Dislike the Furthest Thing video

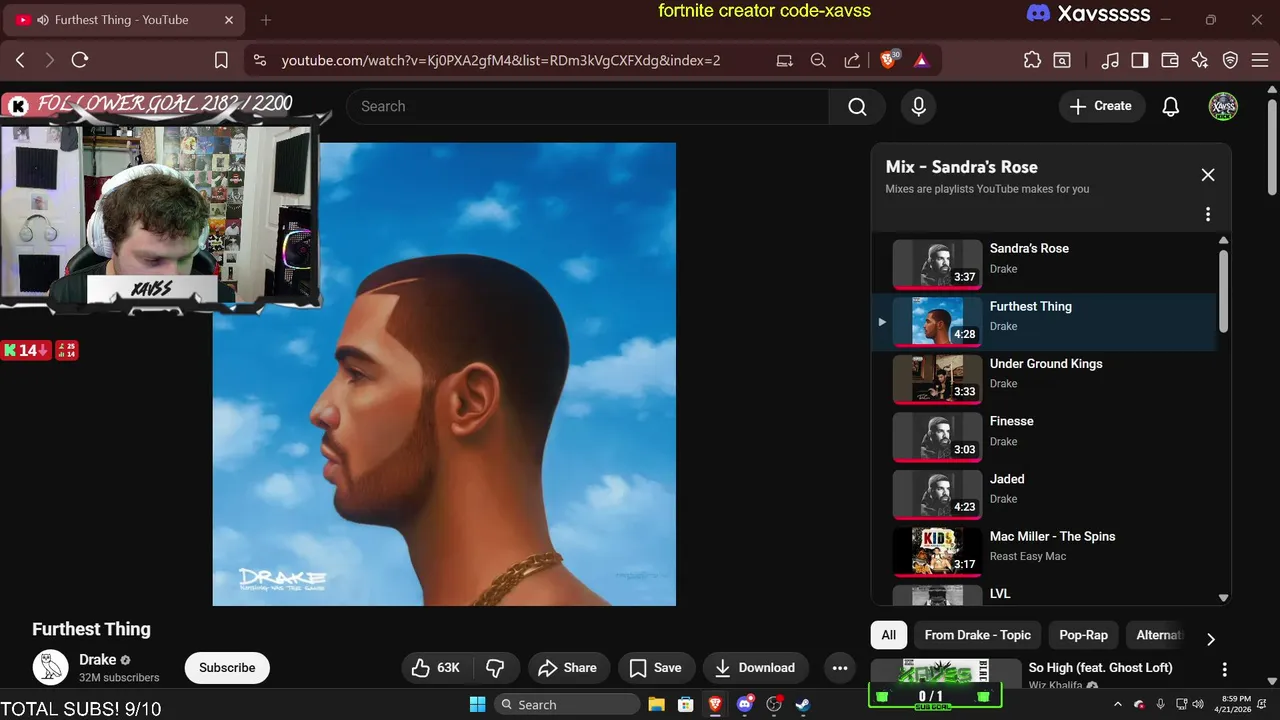pos(495,668)
